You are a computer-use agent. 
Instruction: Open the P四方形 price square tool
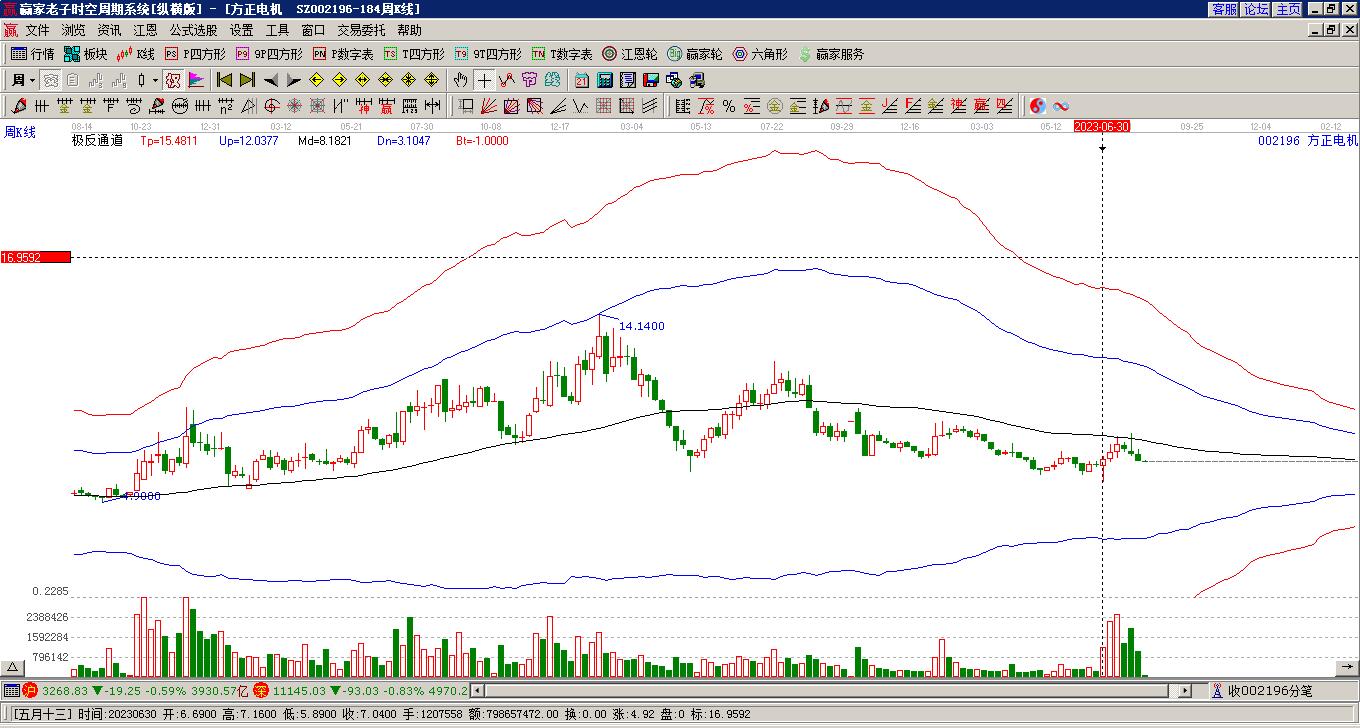pos(195,54)
